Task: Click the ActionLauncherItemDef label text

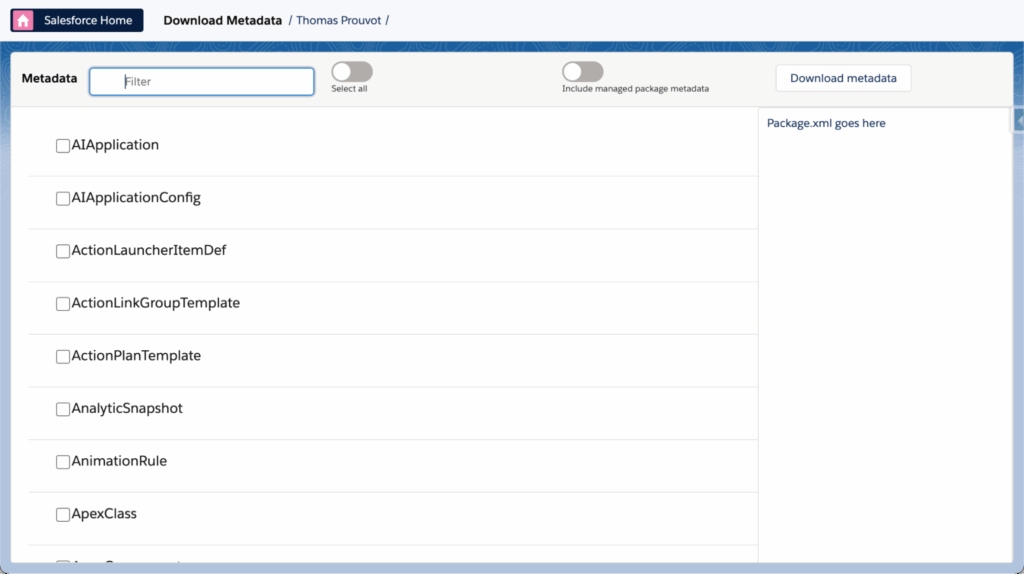Action: coord(149,250)
